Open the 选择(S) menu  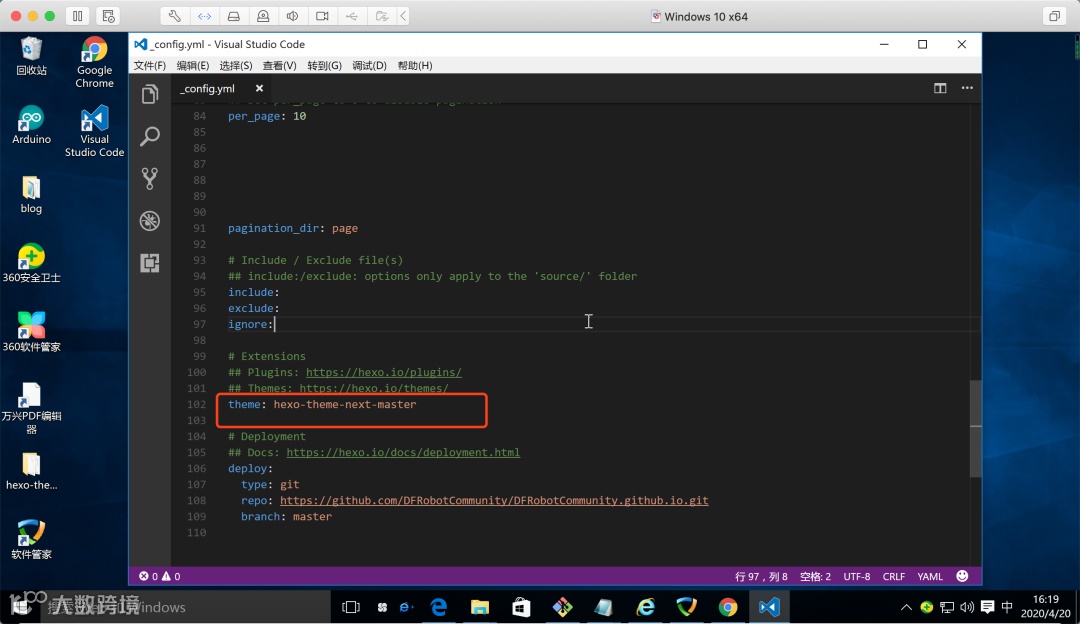(236, 65)
